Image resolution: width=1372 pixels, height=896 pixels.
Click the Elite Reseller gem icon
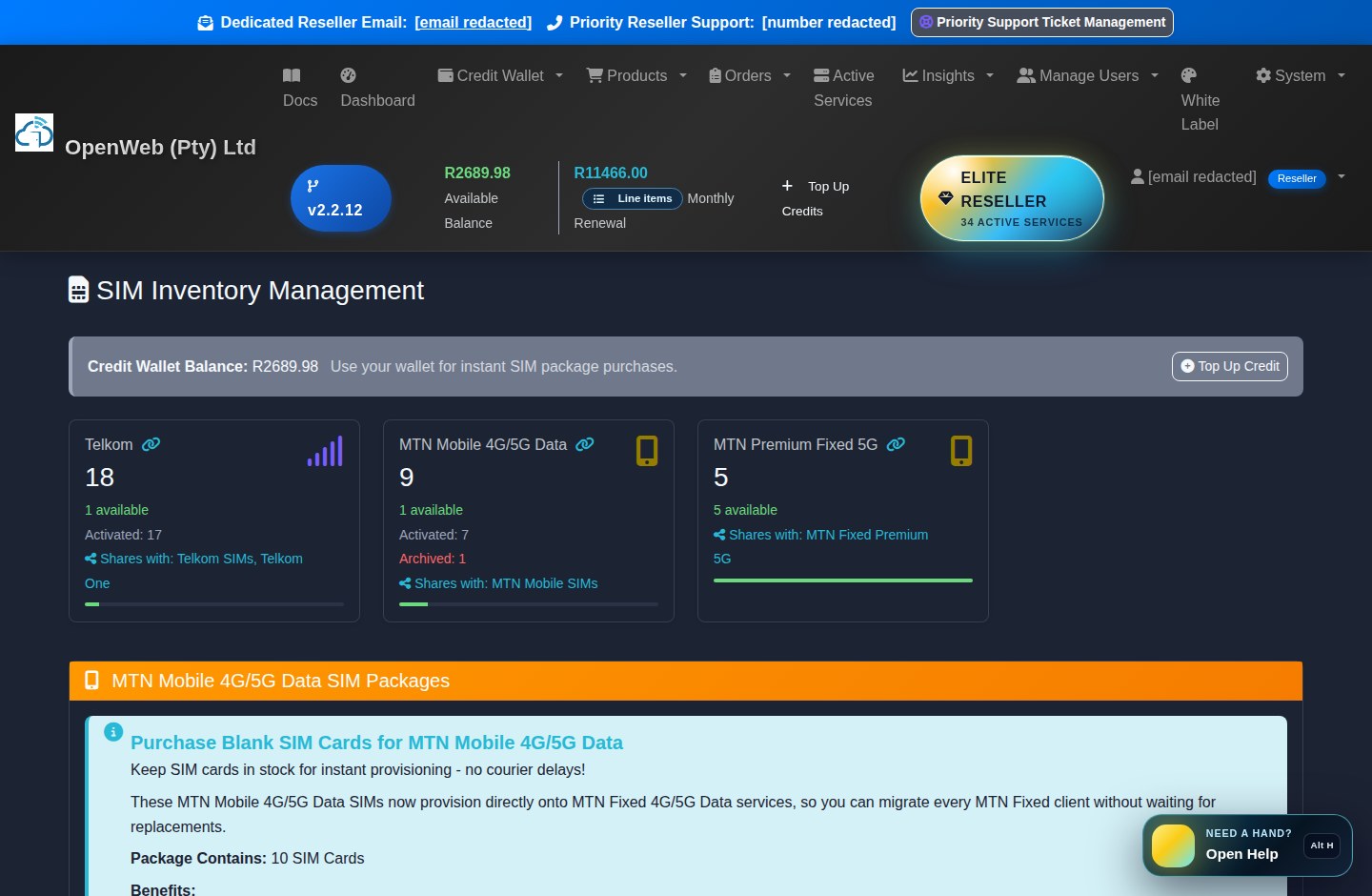[x=946, y=197]
